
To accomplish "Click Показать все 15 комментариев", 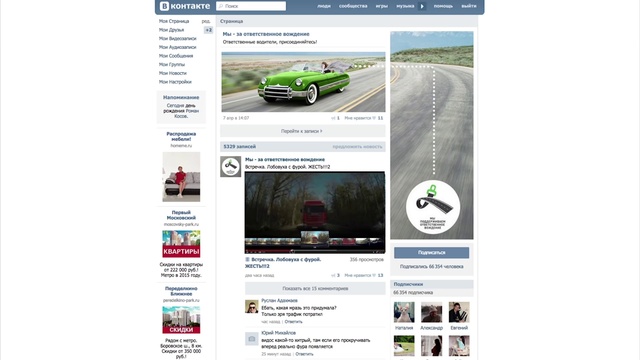I will pos(315,288).
